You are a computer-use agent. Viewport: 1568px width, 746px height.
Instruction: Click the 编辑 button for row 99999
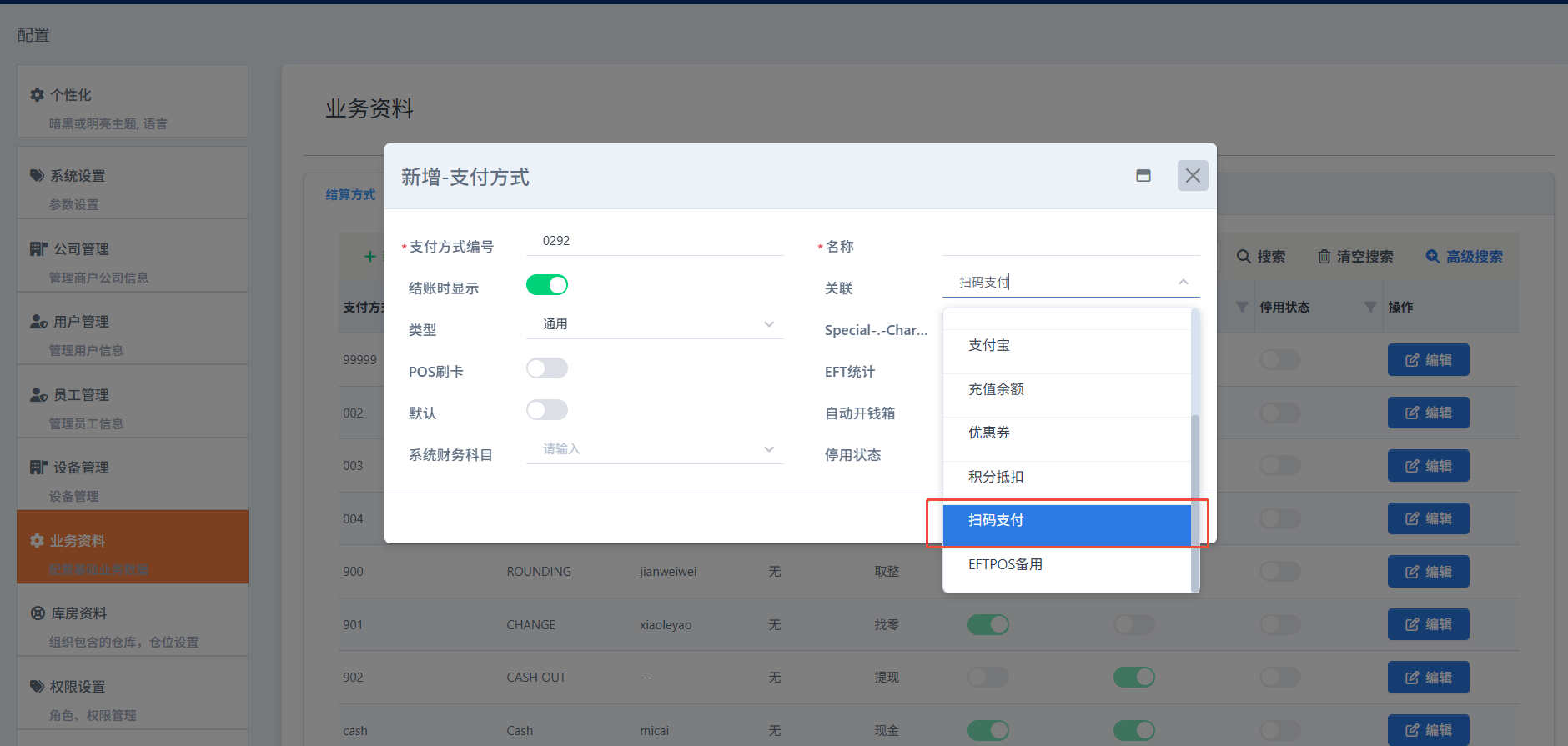tap(1428, 360)
